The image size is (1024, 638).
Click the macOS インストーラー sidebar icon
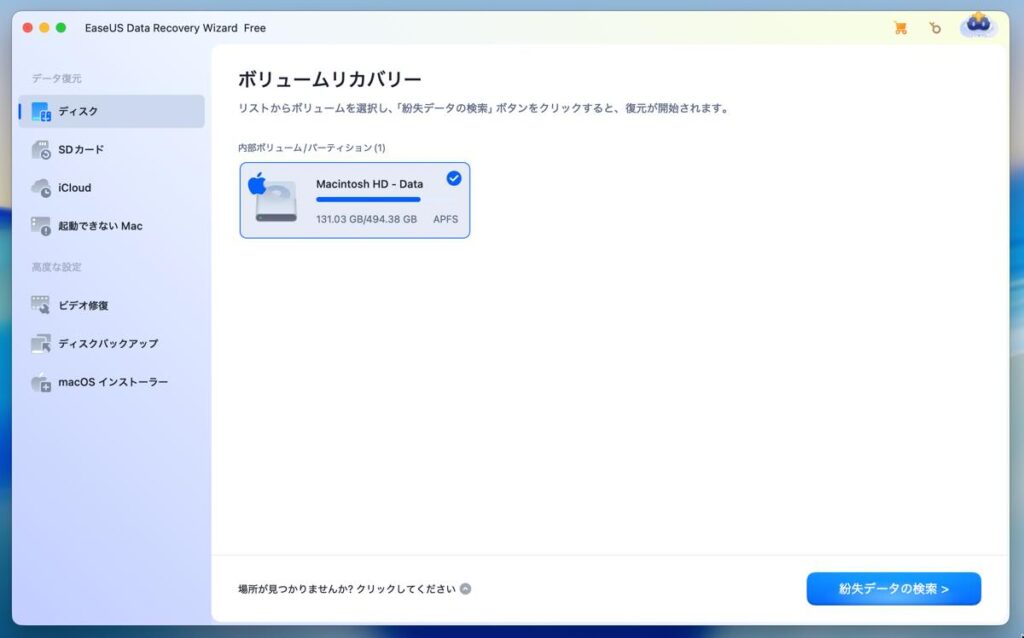(41, 382)
